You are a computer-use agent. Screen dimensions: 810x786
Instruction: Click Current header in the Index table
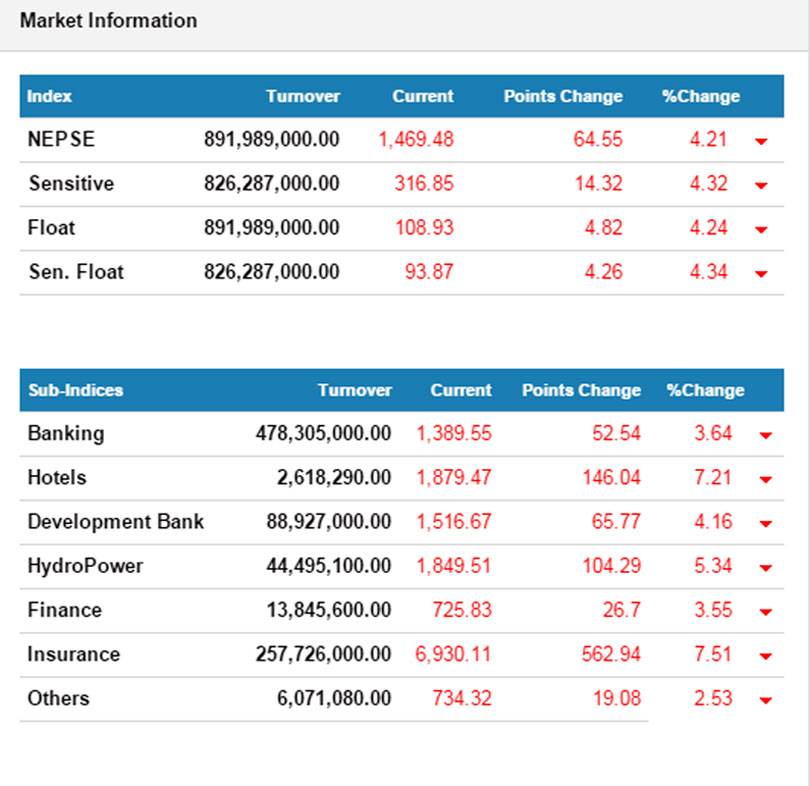[423, 96]
